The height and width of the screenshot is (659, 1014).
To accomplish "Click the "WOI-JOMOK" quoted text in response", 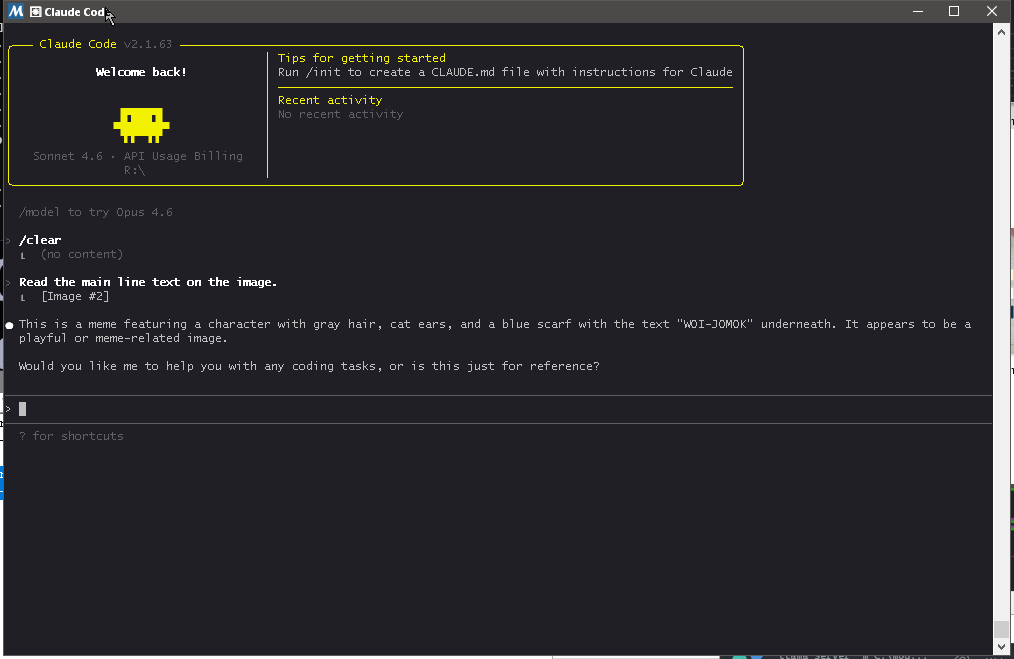I will tap(715, 324).
